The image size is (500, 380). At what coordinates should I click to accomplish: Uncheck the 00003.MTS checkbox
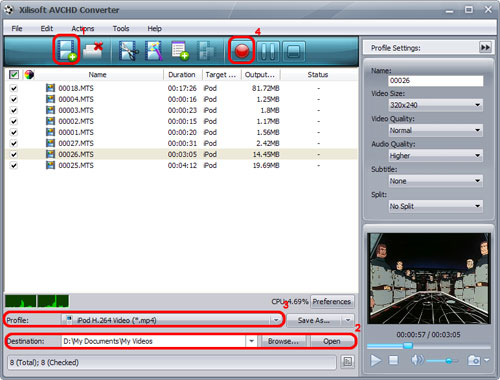14,110
